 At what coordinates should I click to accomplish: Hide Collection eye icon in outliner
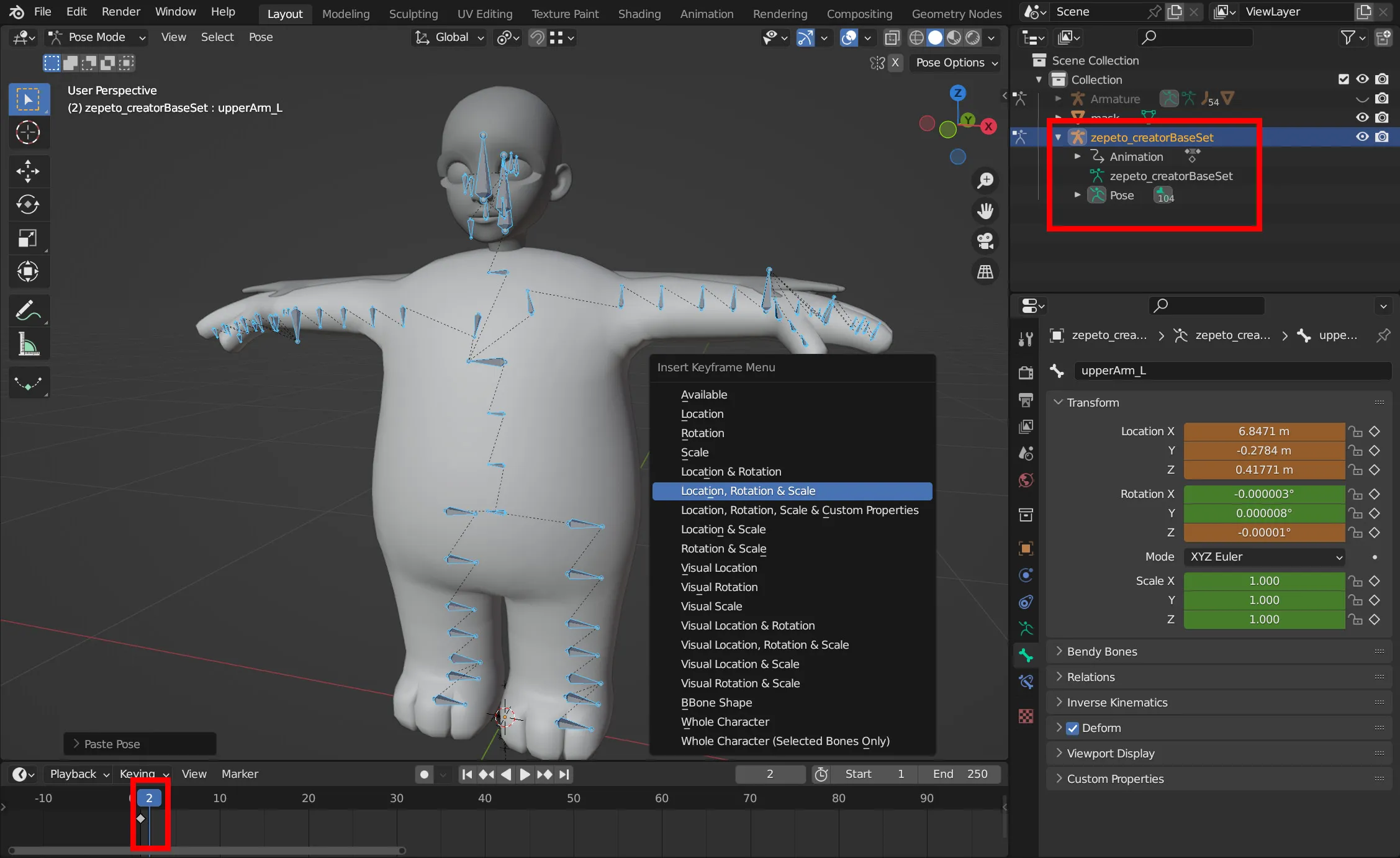[x=1362, y=79]
